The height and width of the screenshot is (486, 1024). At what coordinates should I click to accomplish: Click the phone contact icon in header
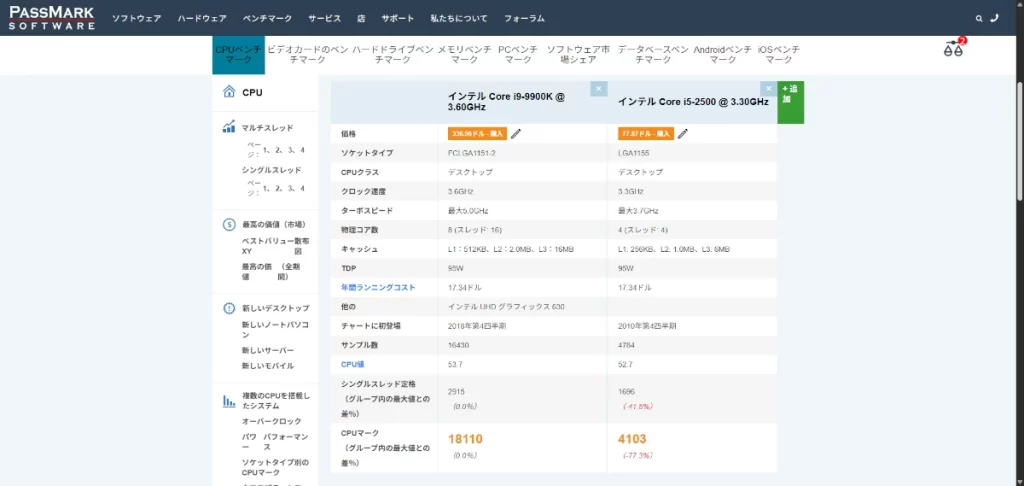pos(994,18)
